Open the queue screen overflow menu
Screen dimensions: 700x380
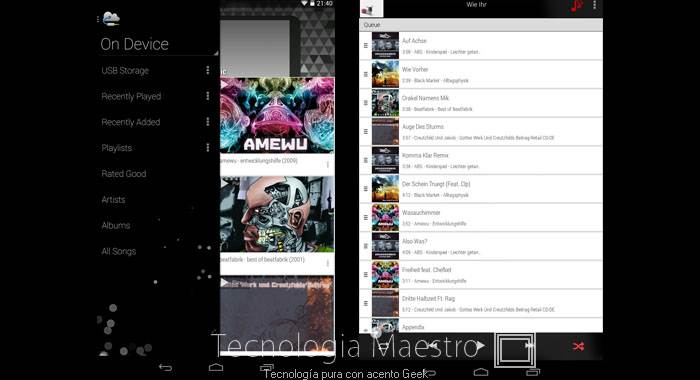pyautogui.click(x=595, y=5)
